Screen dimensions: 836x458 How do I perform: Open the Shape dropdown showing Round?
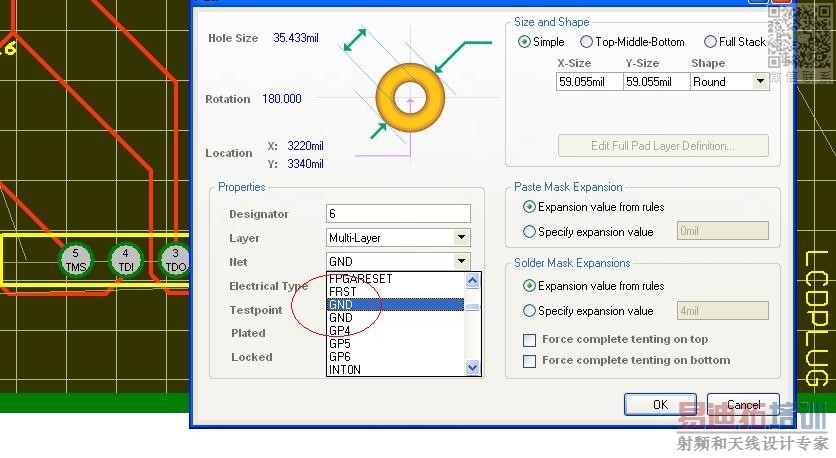[x=760, y=82]
